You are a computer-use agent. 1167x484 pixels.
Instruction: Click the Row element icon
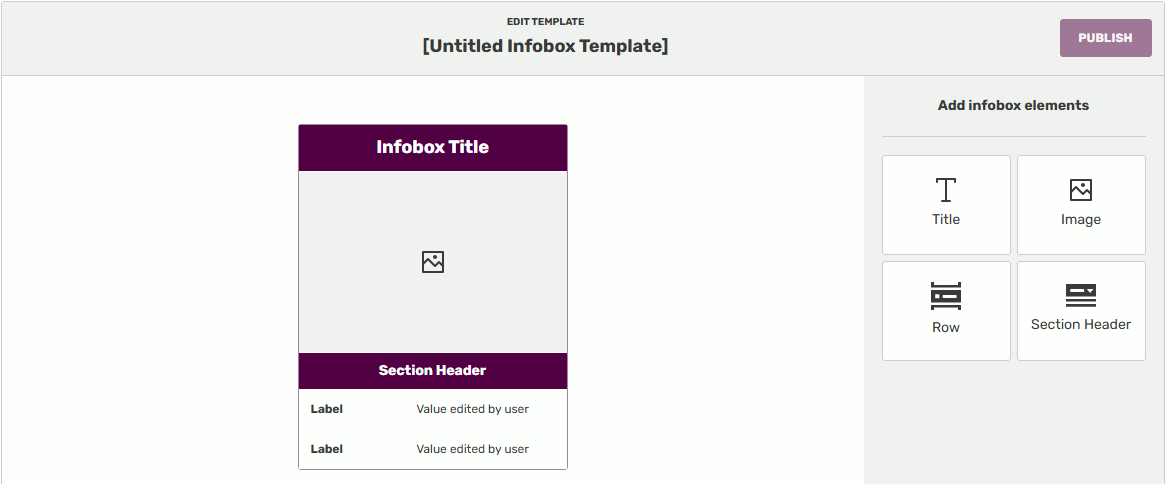(946, 296)
